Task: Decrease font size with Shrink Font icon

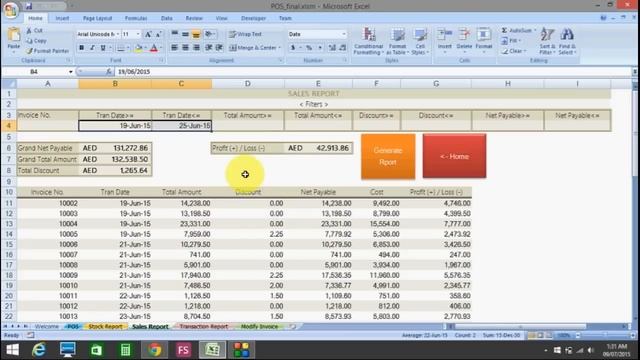Action: click(158, 34)
